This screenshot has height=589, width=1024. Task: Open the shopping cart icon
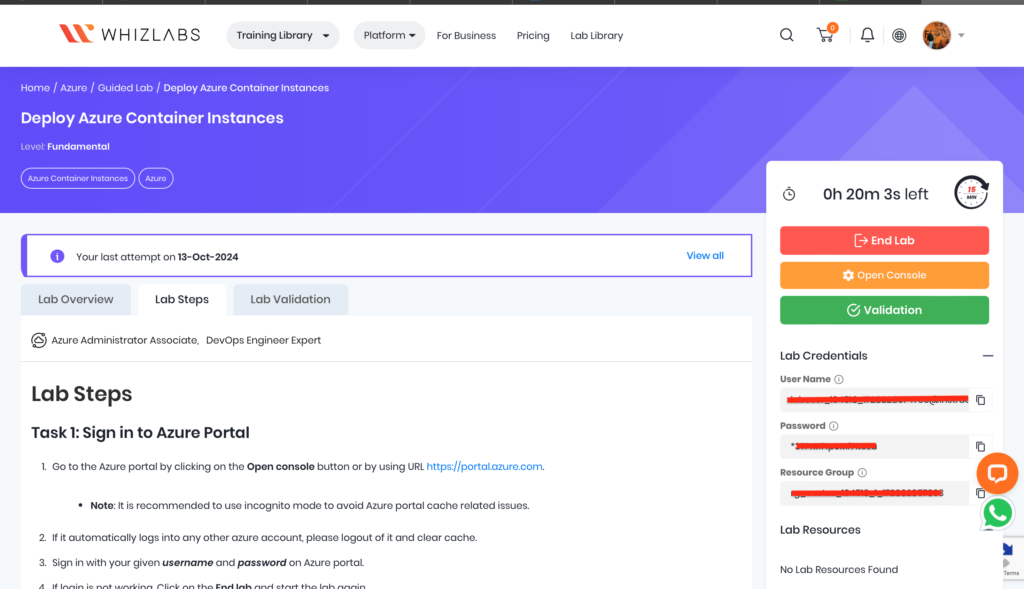coord(826,34)
